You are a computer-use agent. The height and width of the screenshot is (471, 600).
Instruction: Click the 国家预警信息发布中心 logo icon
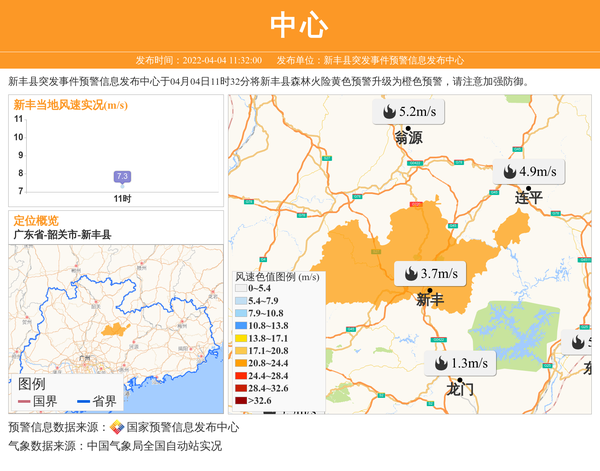(116, 427)
